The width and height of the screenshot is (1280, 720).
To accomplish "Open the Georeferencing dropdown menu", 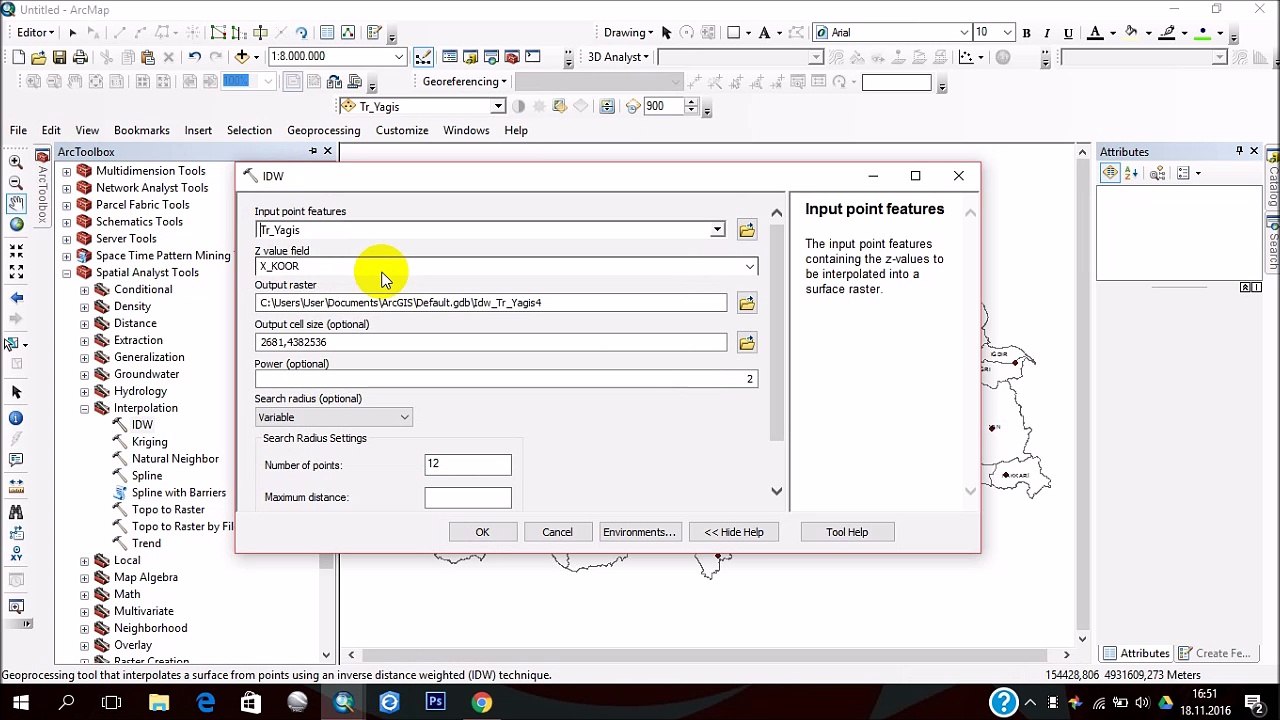I will click(464, 81).
